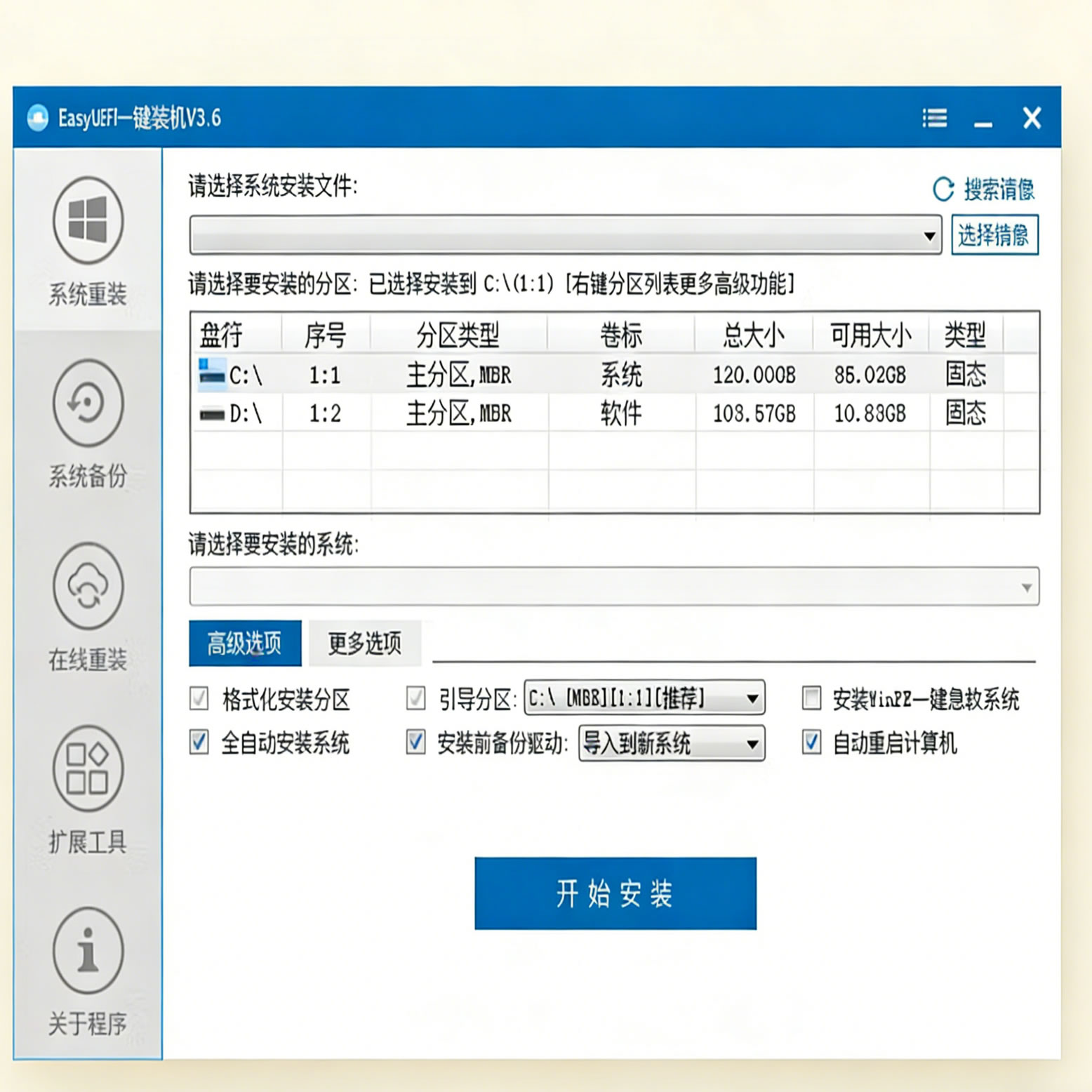Viewport: 1092px width, 1092px height.
Task: Uncheck the 自动重启计算机 checkbox
Action: pyautogui.click(x=811, y=742)
